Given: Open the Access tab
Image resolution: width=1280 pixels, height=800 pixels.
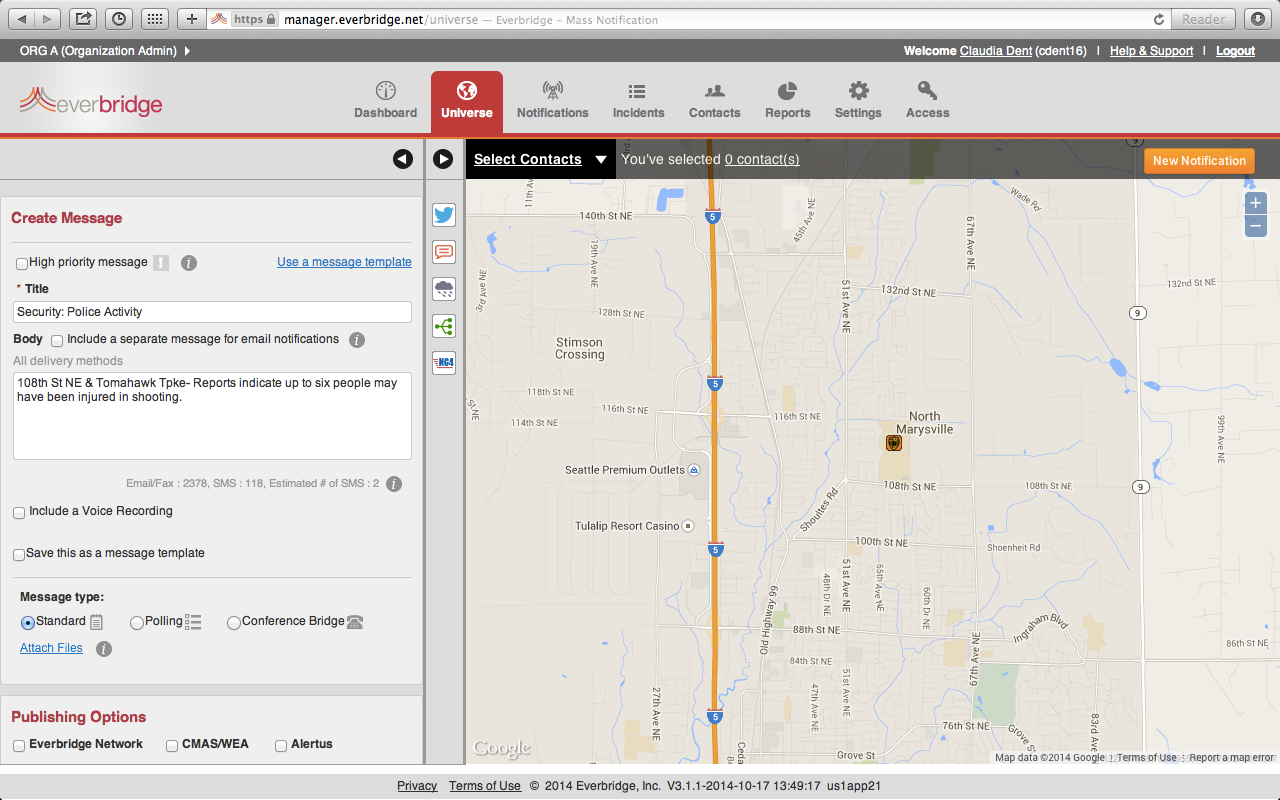Looking at the screenshot, I should tap(927, 101).
